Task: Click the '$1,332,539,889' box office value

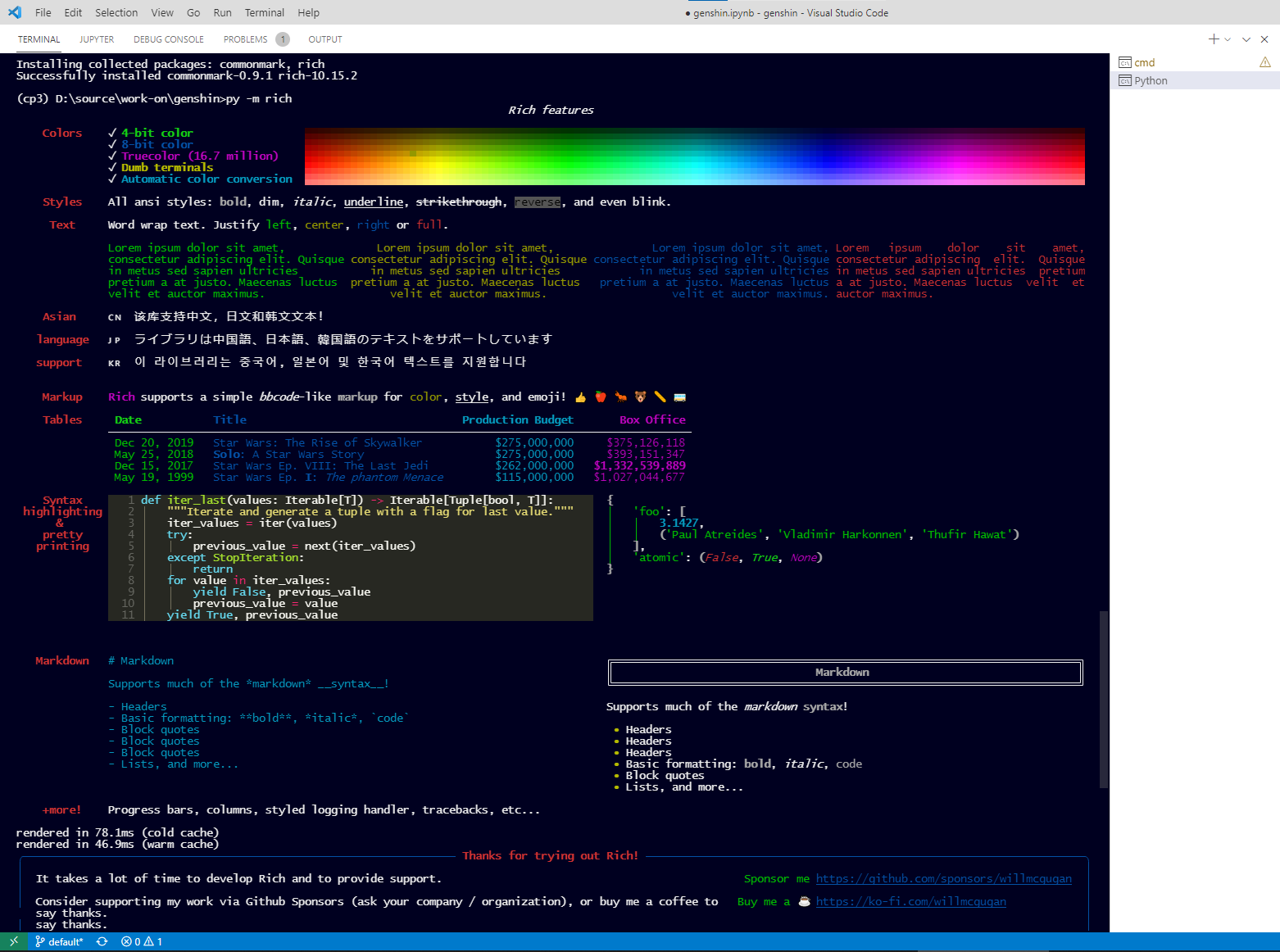Action: pyautogui.click(x=639, y=465)
